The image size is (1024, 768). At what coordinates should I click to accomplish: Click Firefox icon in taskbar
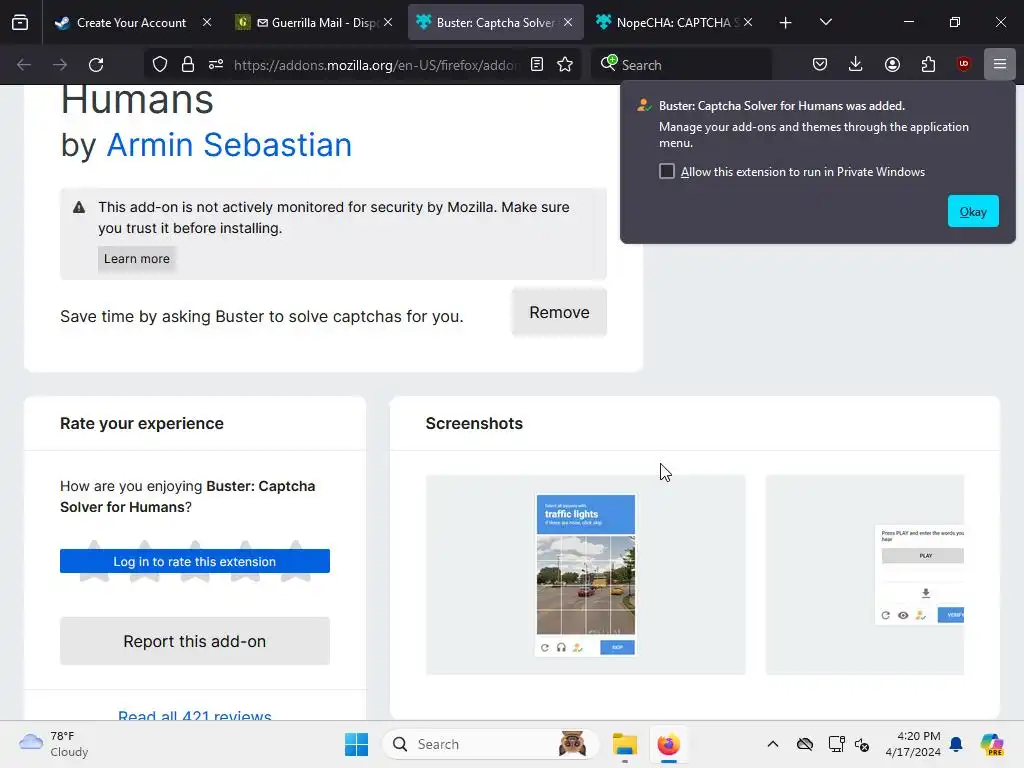click(x=668, y=744)
